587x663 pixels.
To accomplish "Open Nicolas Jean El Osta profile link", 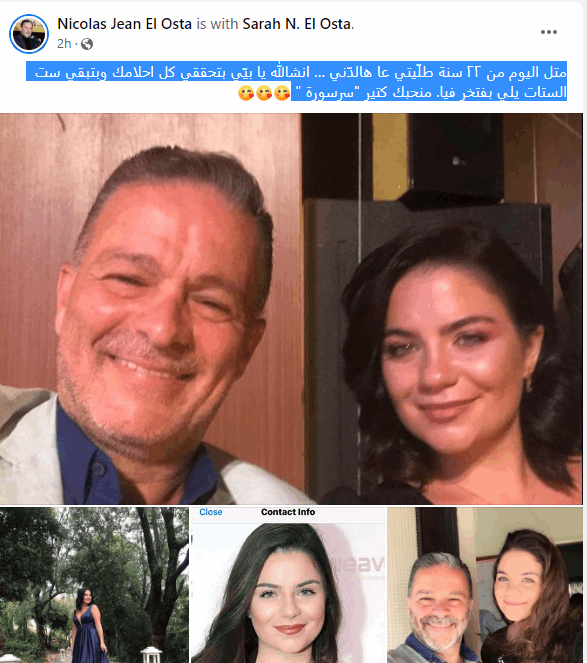I will click(x=124, y=24).
